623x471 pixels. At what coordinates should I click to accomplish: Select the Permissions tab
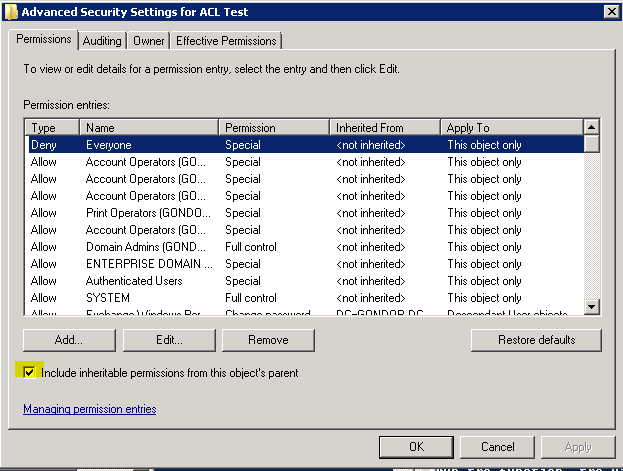tap(45, 40)
